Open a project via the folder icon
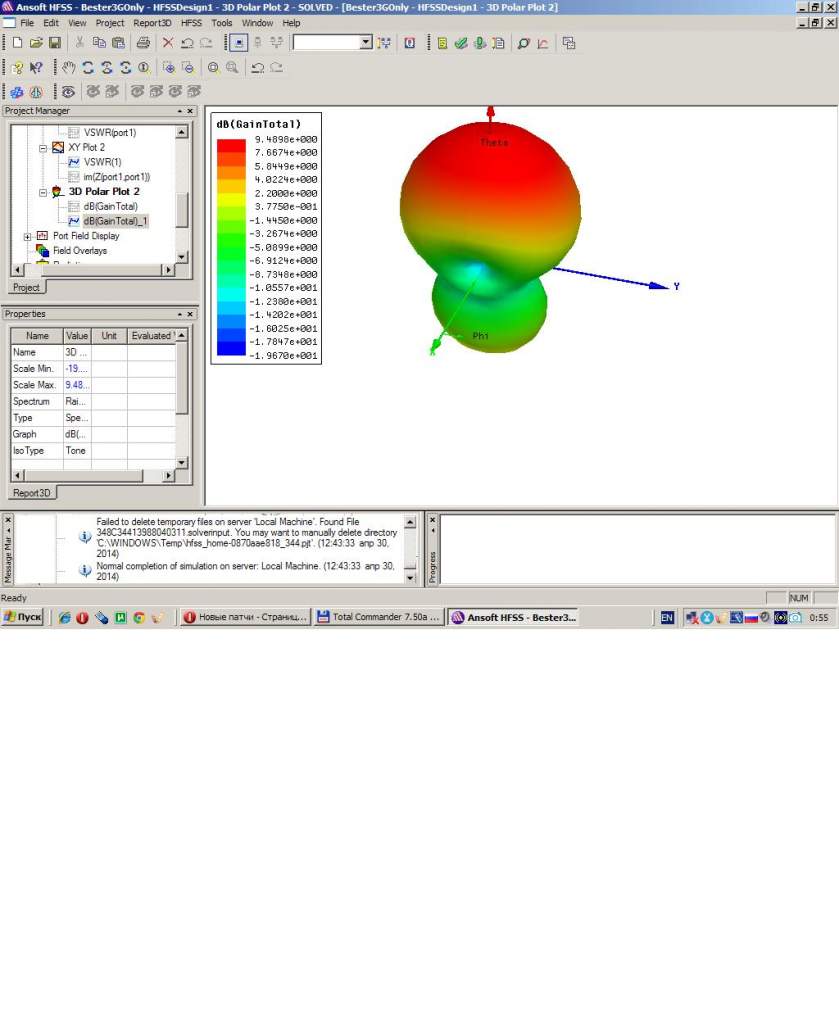 pyautogui.click(x=36, y=43)
